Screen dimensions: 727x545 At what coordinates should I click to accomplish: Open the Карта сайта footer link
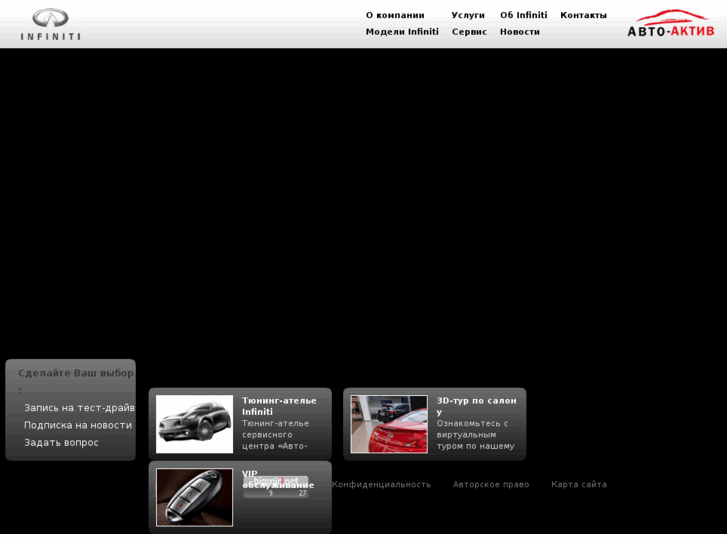pyautogui.click(x=579, y=484)
